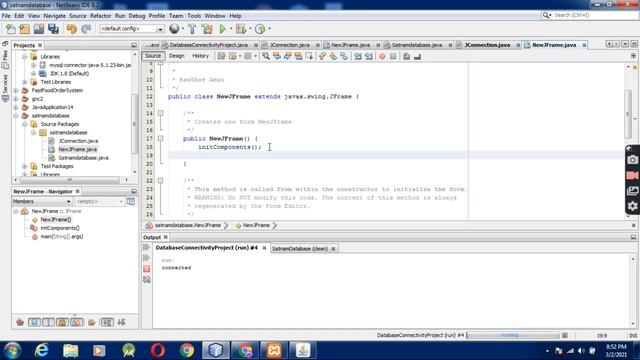Viewport: 640px width, 360px height.
Task: Click the Re-run icon in Output panel
Action: tap(147, 247)
